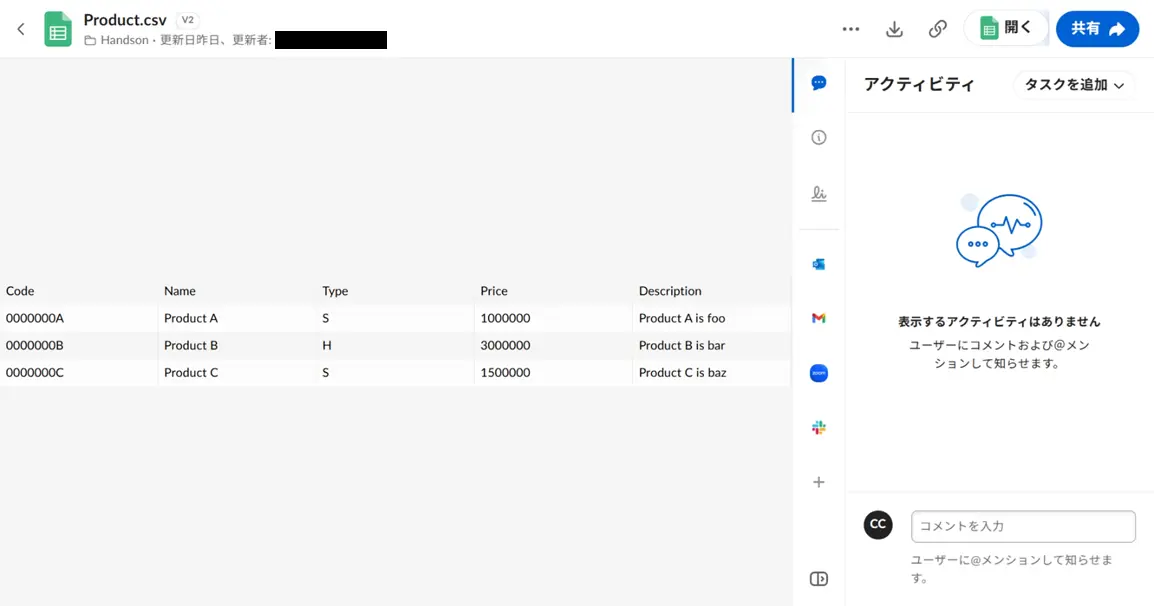The height and width of the screenshot is (606, 1154).
Task: Select cell Product A is foo
Action: click(x=712, y=318)
